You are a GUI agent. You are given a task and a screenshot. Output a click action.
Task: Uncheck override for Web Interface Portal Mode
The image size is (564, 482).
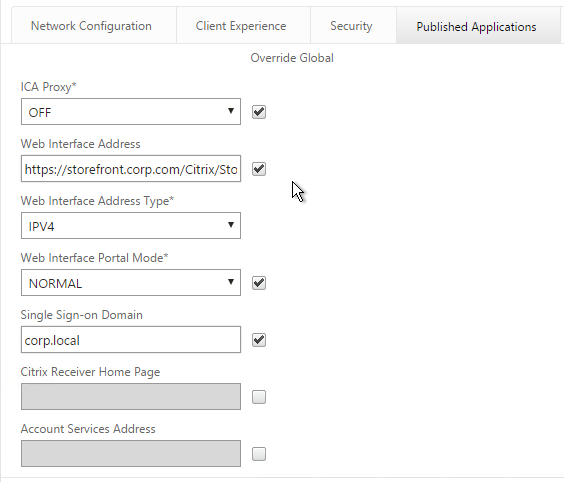[x=259, y=283]
